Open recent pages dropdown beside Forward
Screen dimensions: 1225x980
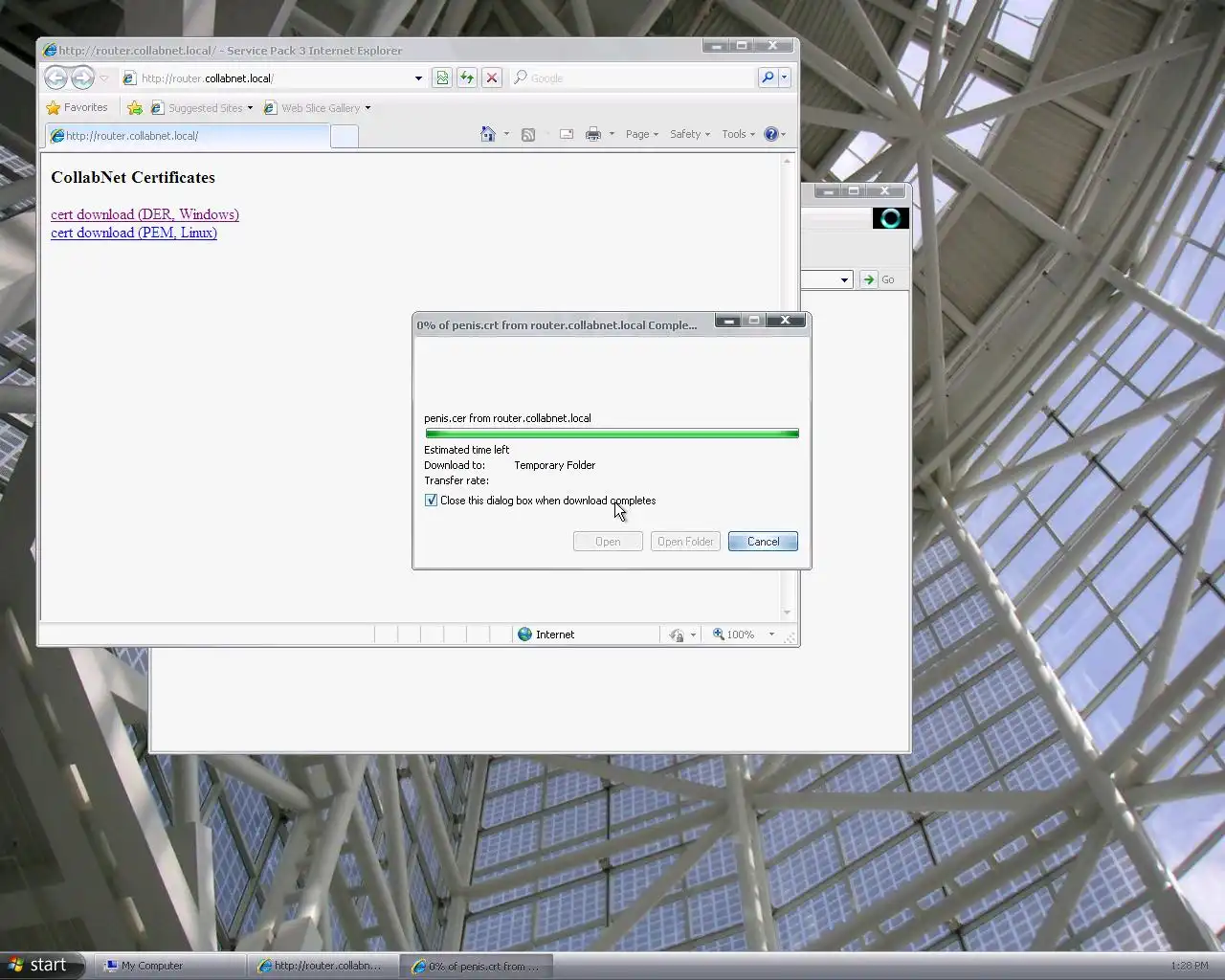point(104,78)
